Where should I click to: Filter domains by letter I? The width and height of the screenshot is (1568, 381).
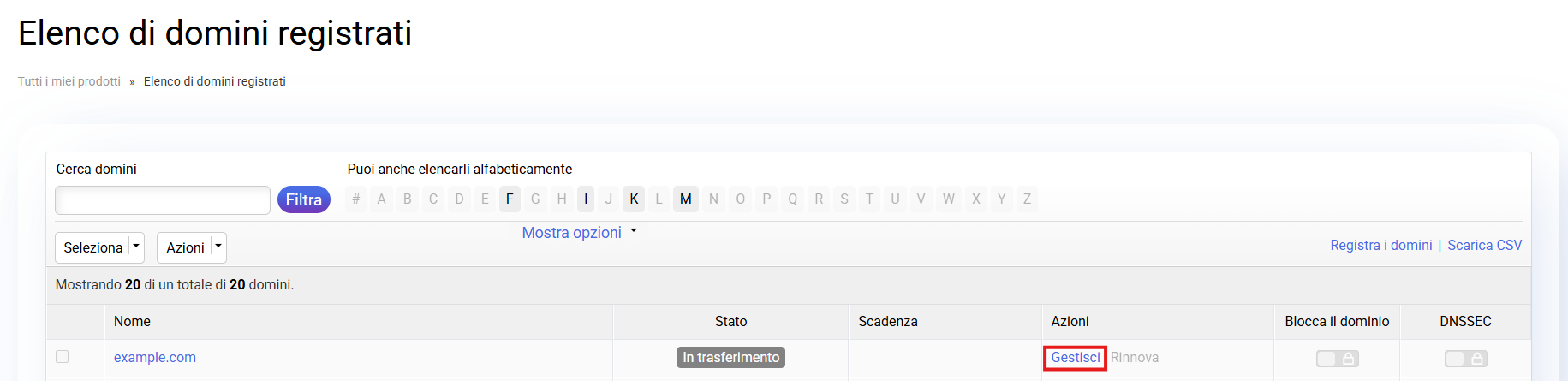586,199
